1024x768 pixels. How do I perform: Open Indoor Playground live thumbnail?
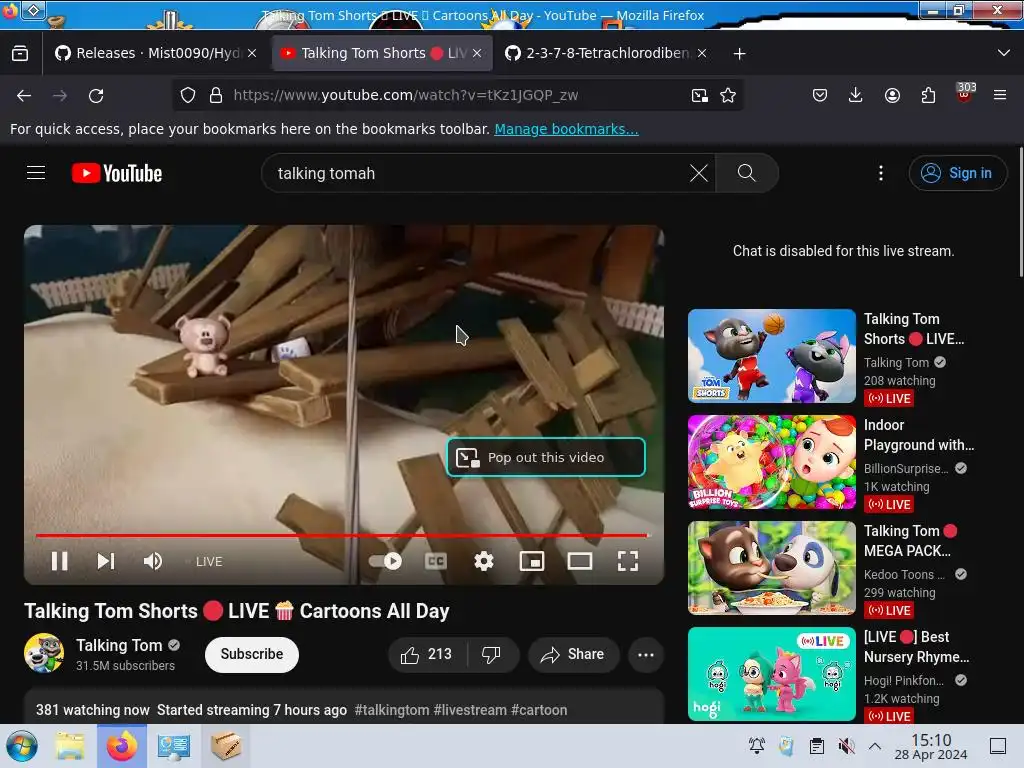[x=772, y=462]
